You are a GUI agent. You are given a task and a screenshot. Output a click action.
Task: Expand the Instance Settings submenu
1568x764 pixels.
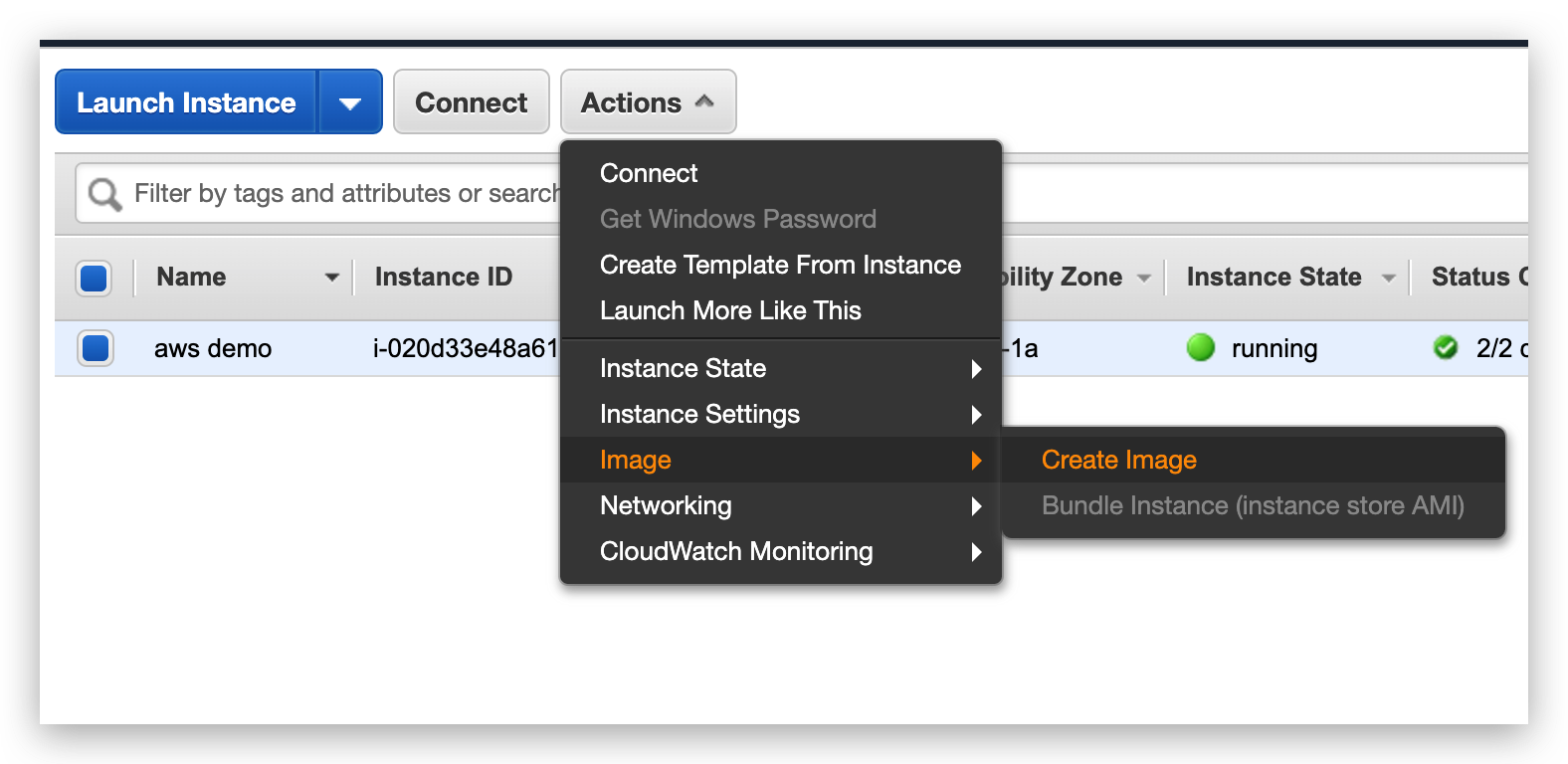(781, 414)
